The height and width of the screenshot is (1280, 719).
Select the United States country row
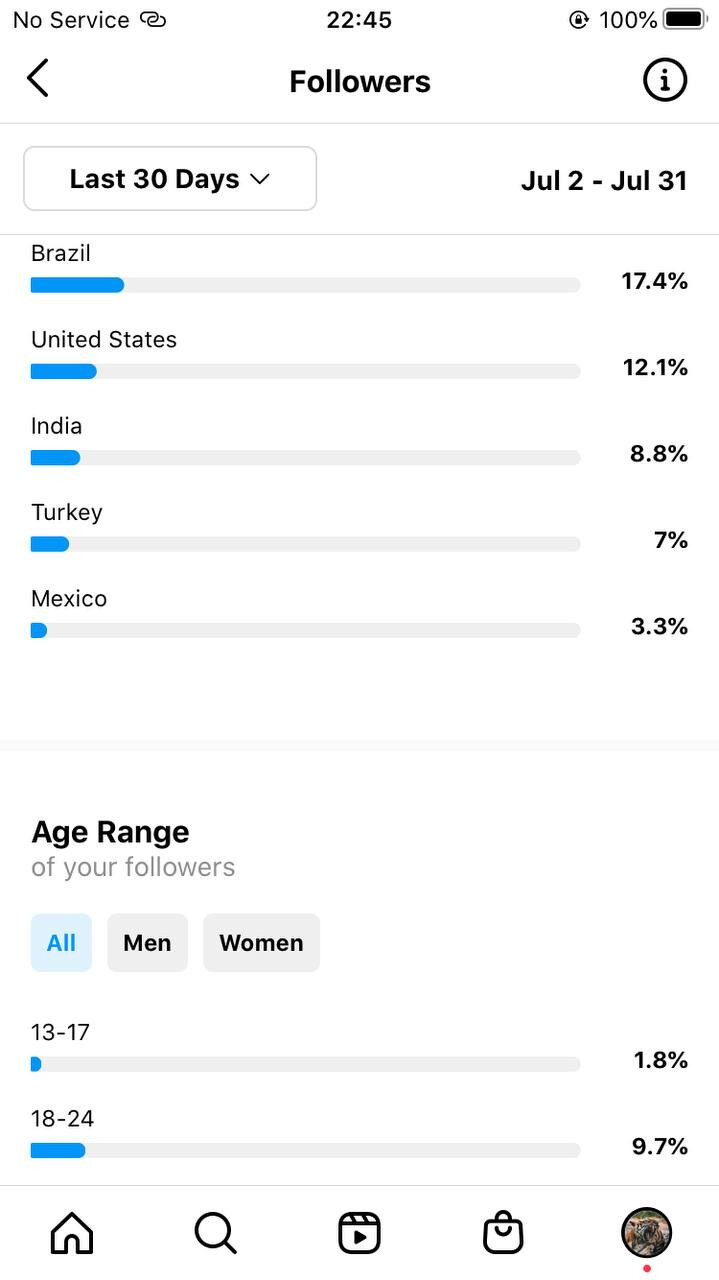[x=359, y=355]
